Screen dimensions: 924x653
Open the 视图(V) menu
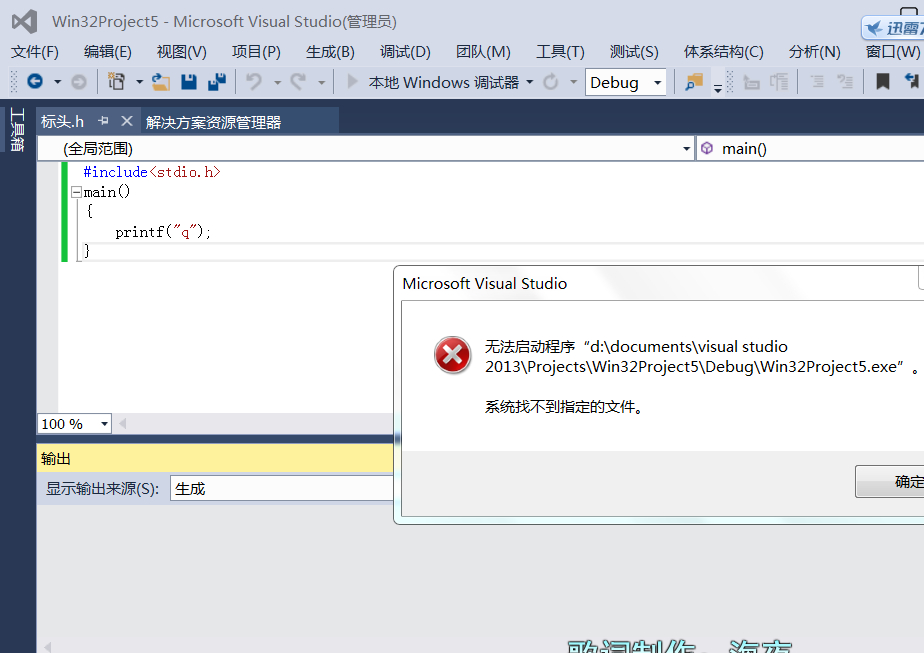pos(182,52)
